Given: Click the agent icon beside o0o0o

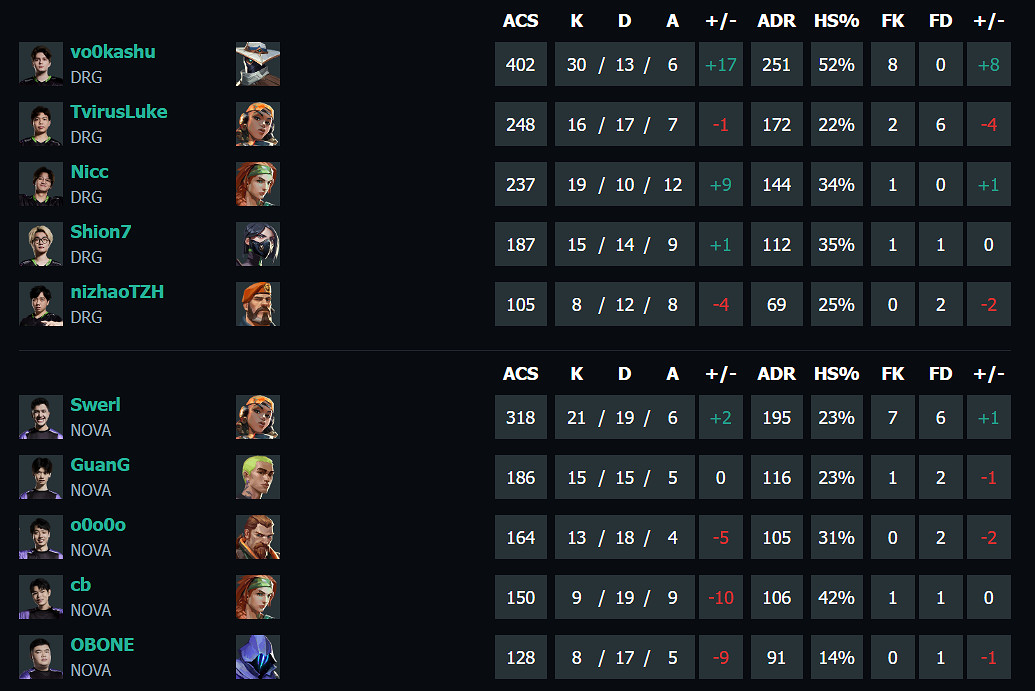Looking at the screenshot, I should pos(258,538).
